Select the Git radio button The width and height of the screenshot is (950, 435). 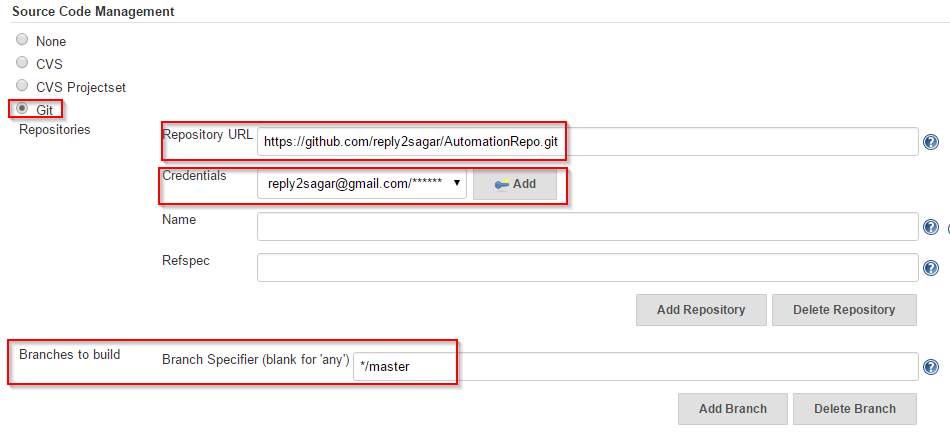pyautogui.click(x=22, y=108)
